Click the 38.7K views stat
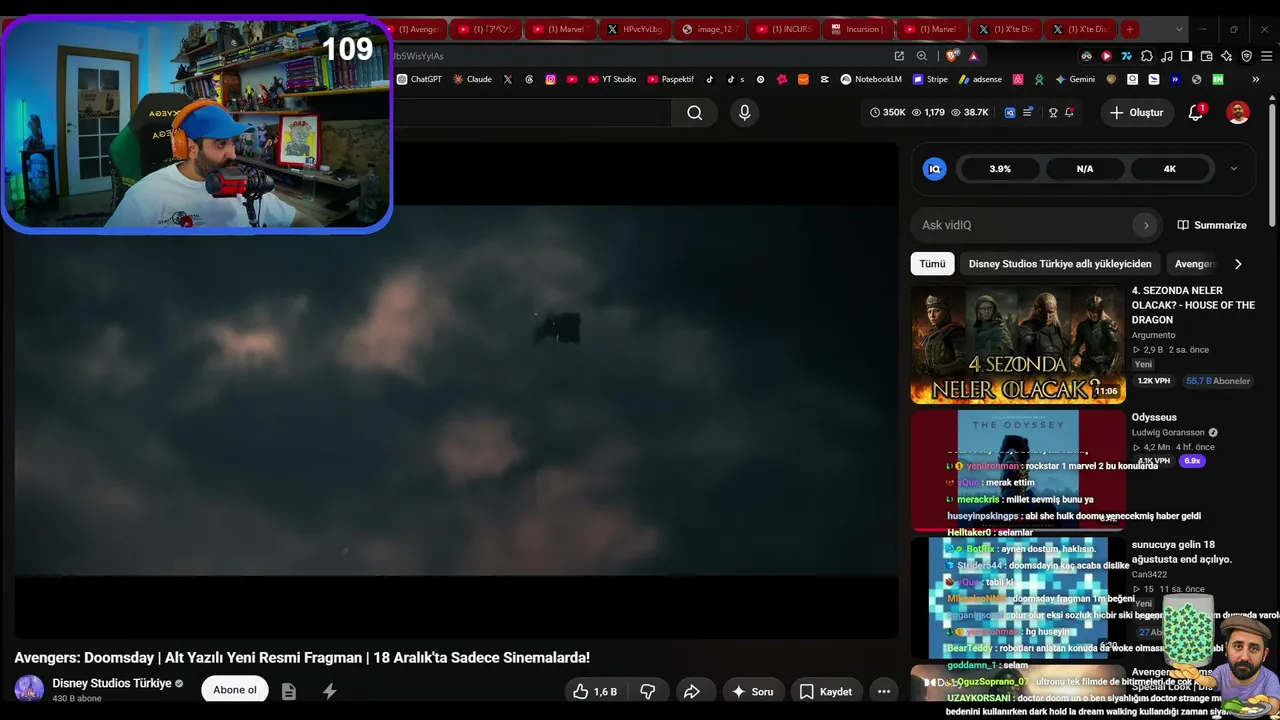 pos(969,113)
